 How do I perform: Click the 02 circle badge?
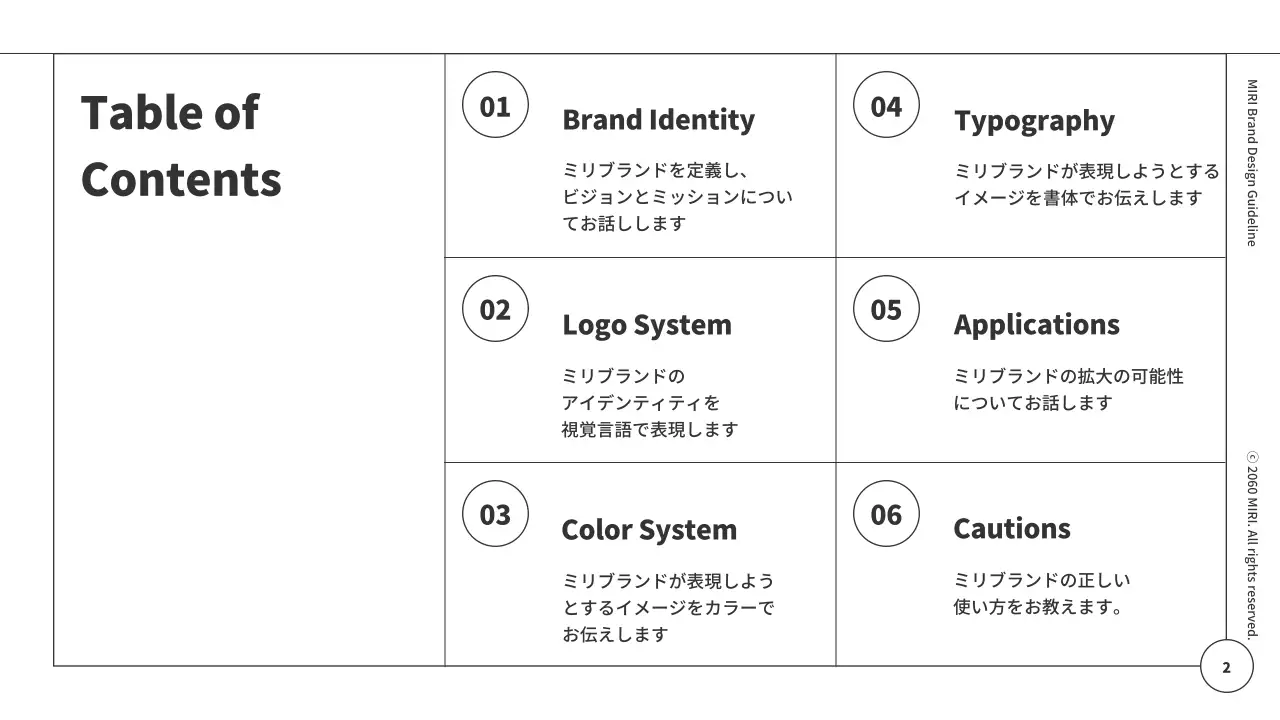[495, 309]
